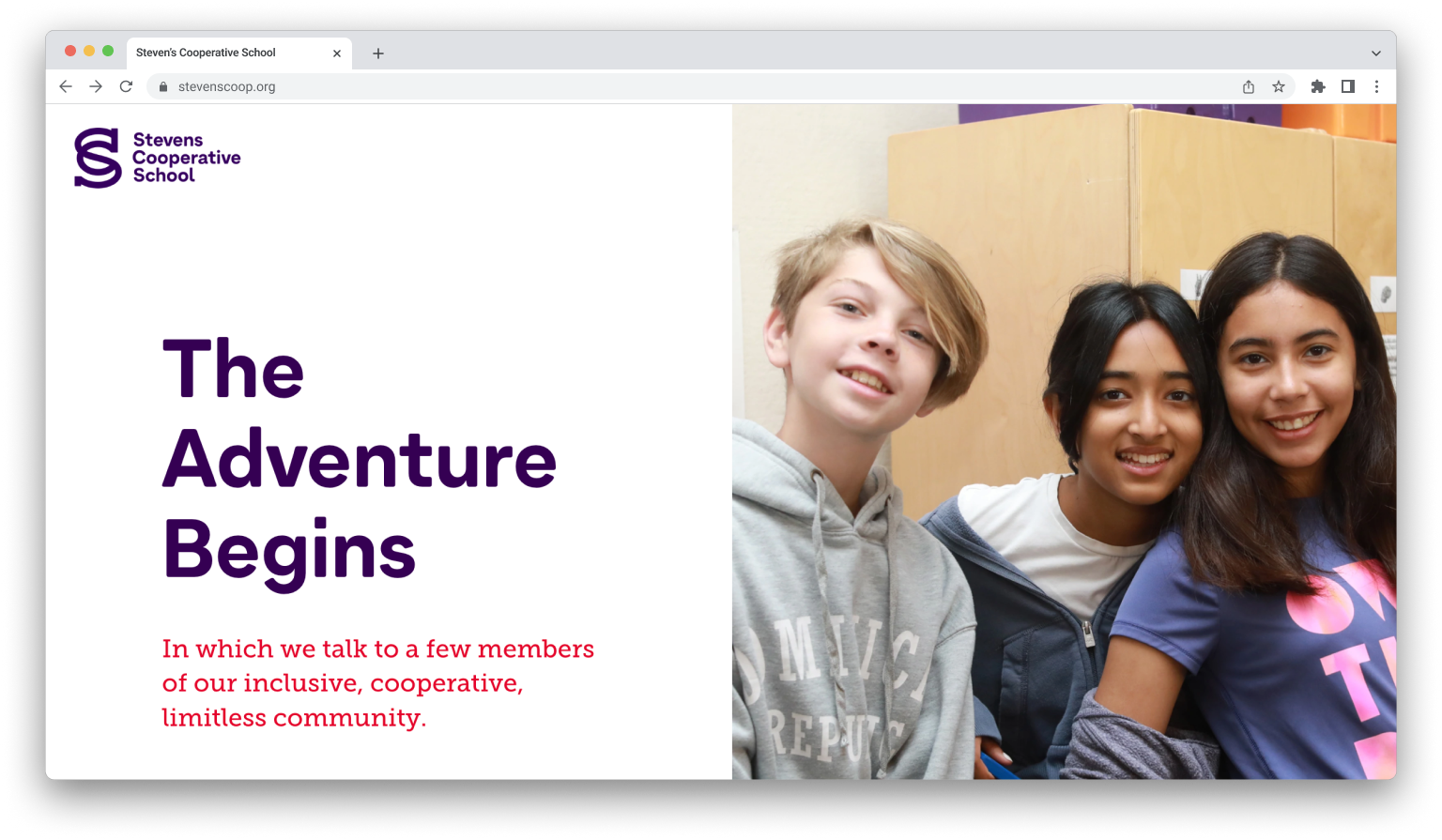Go back to the previous page
The image size is (1442, 840).
pos(66,86)
